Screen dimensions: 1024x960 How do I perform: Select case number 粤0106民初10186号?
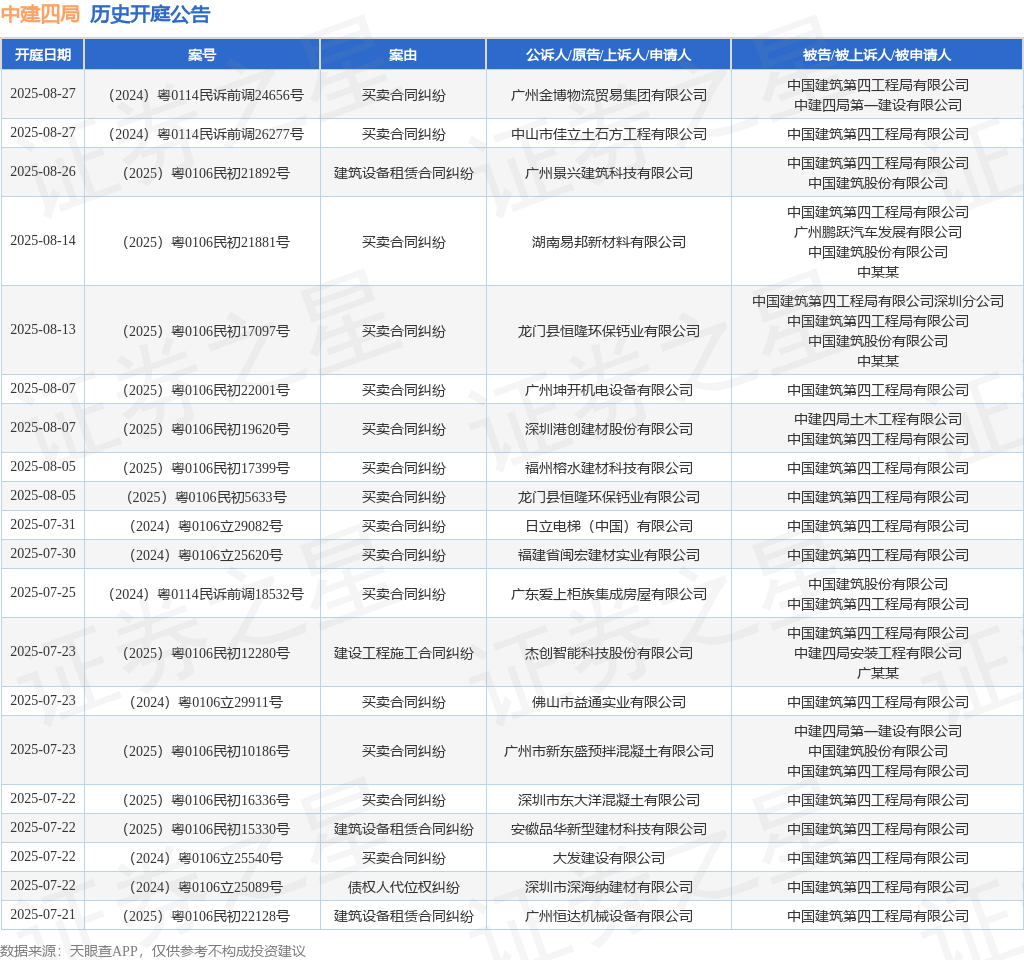(206, 752)
